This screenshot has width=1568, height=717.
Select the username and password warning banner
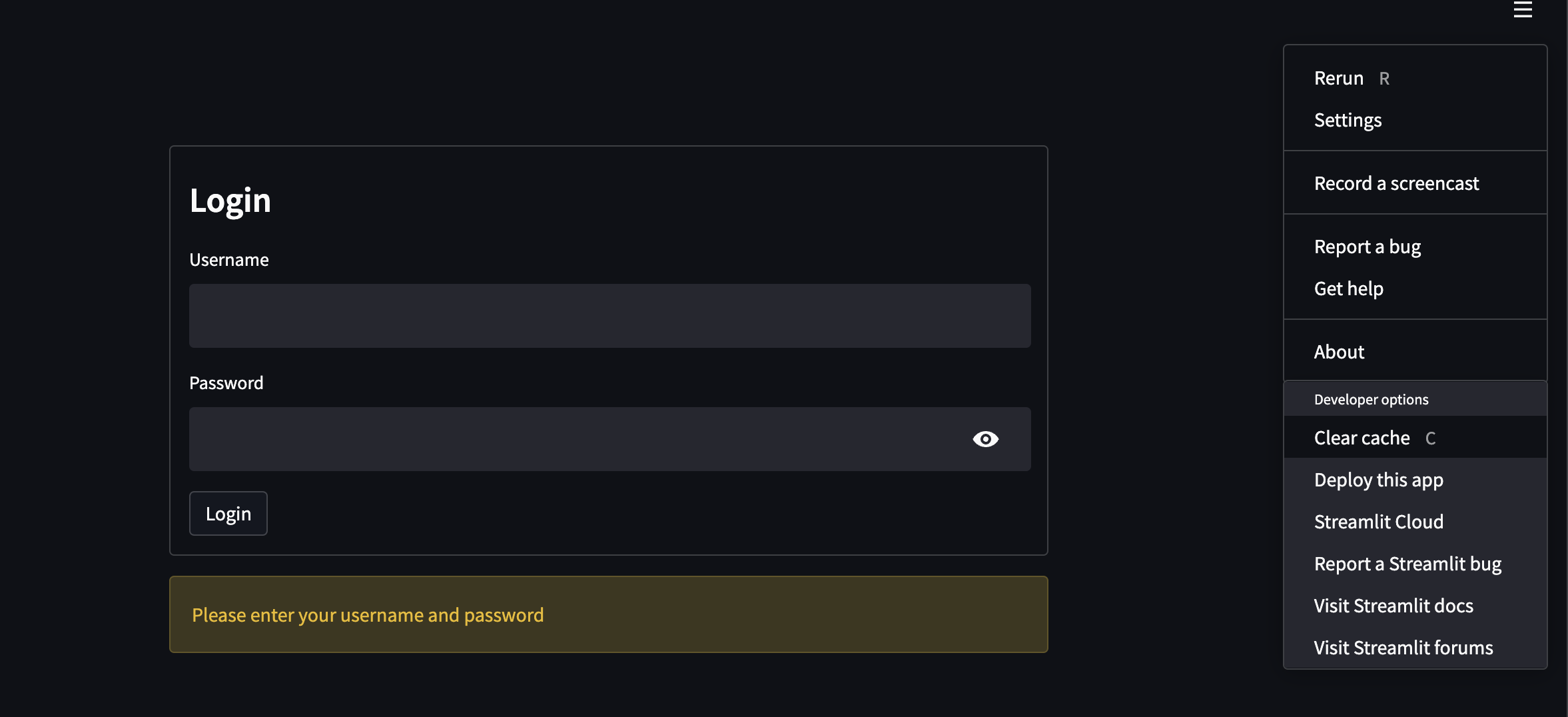(x=609, y=614)
